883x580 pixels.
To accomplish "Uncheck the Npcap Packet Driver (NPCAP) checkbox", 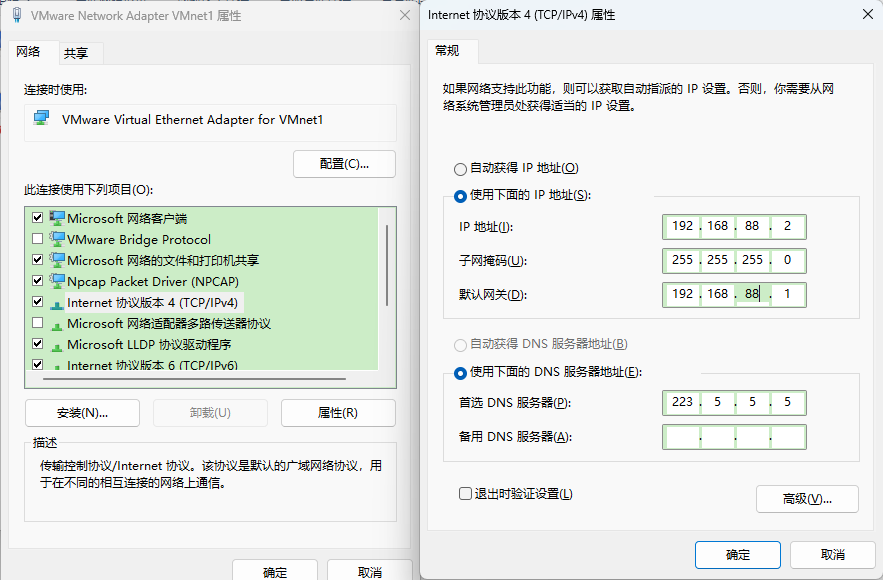I will (x=38, y=280).
